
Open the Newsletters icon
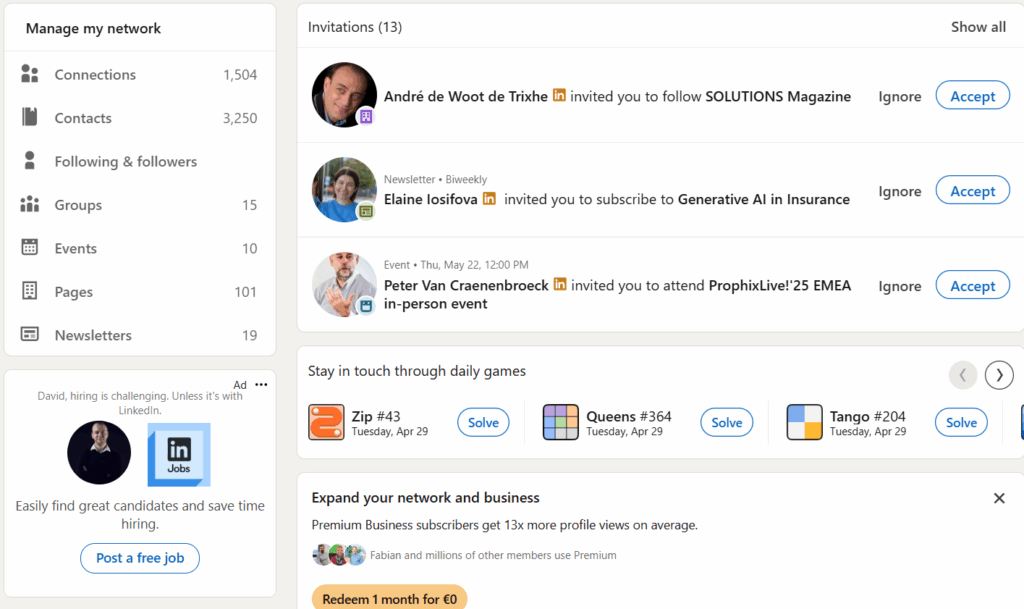tap(29, 334)
